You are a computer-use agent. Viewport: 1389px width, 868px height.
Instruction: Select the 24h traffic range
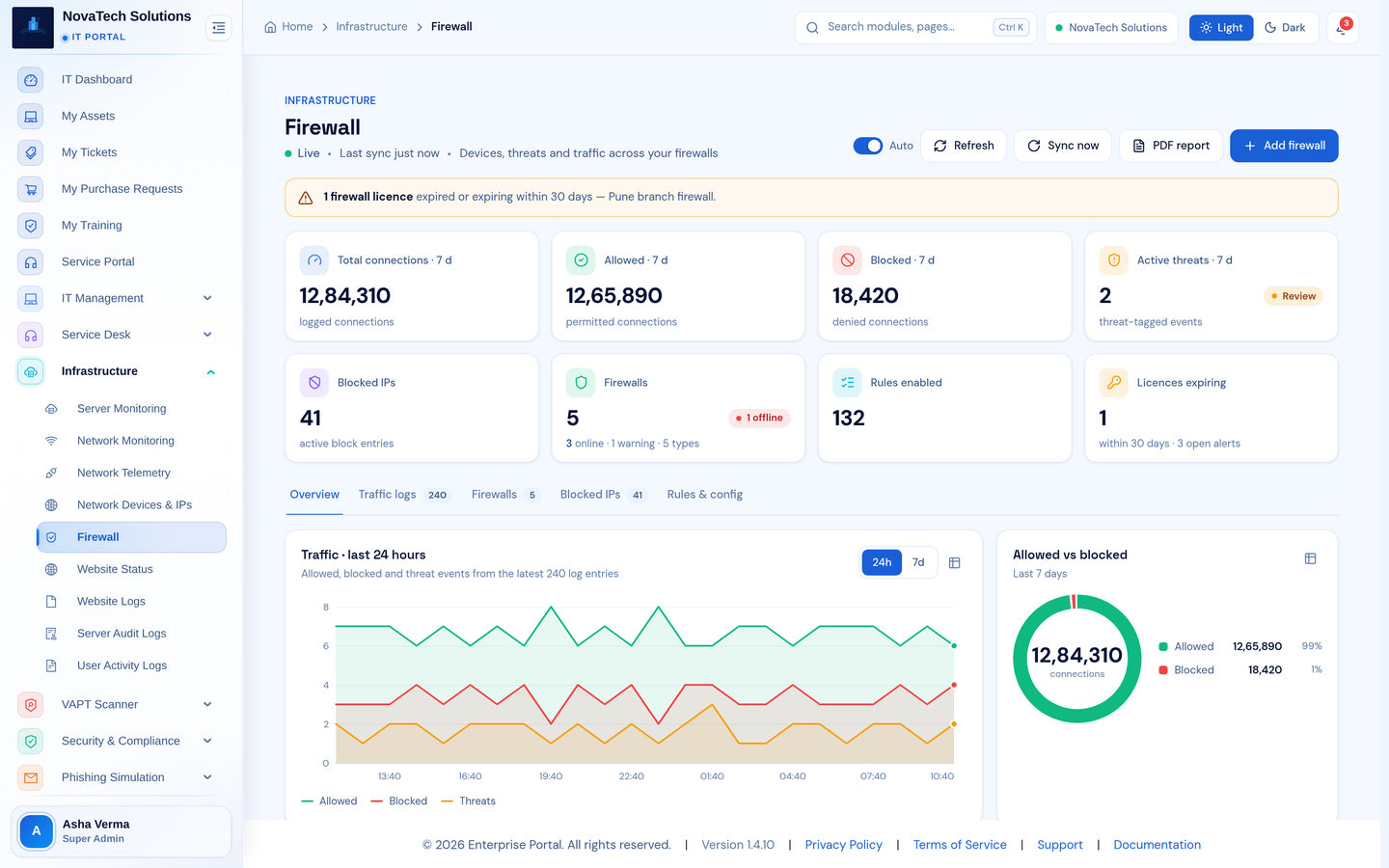pos(882,562)
